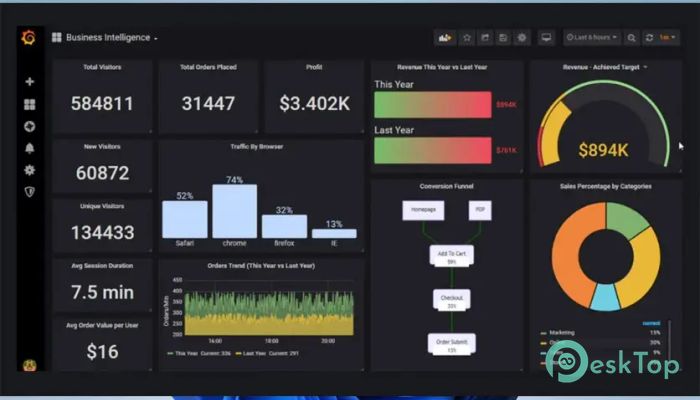Click the IE 13% bar
700x400 pixels.
point(334,233)
